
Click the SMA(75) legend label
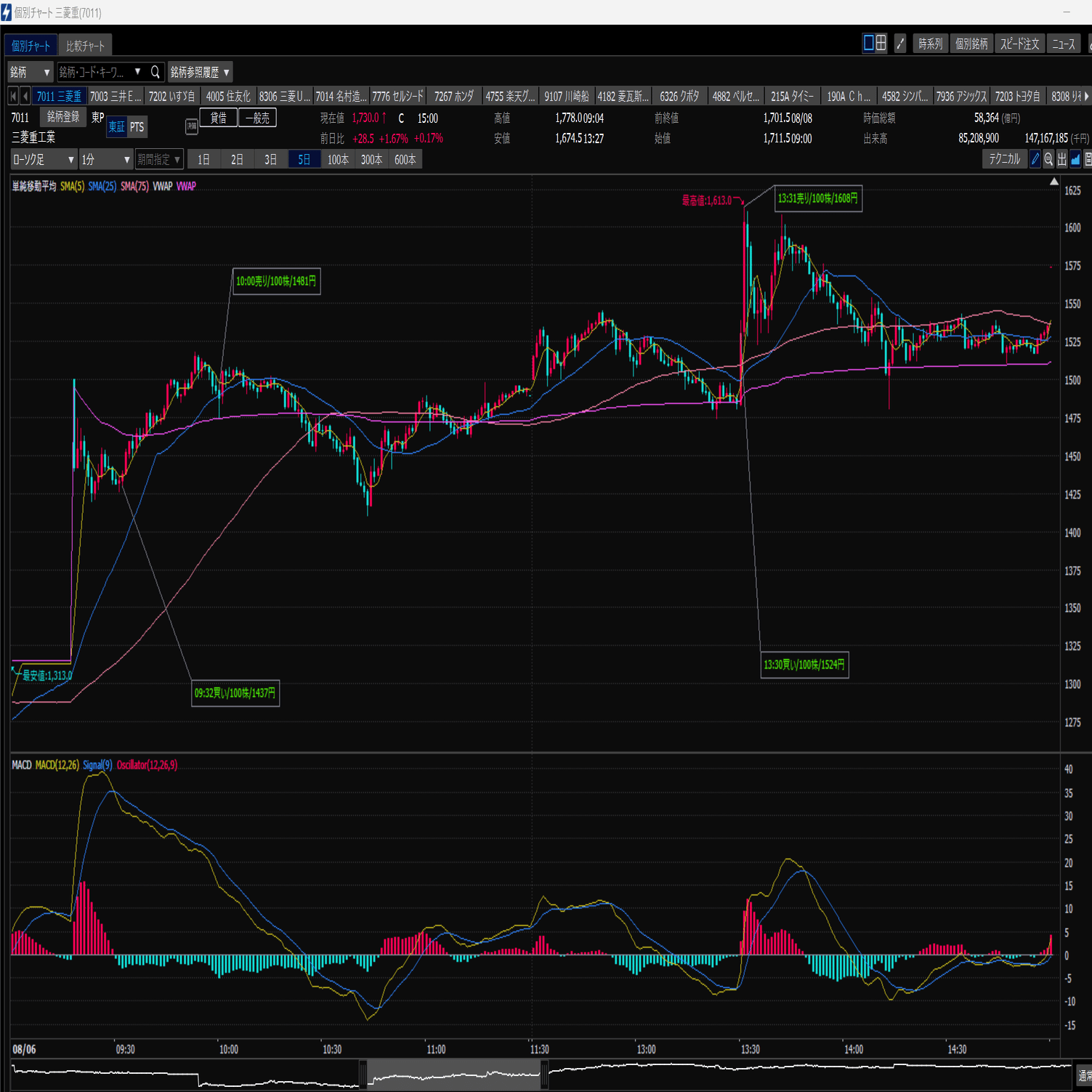click(x=134, y=187)
